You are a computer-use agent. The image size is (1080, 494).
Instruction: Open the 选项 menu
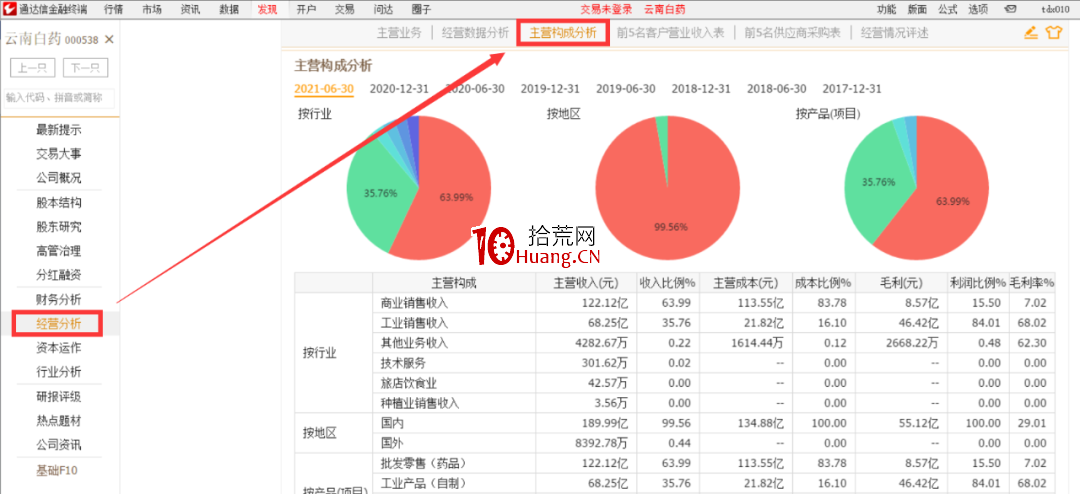click(978, 10)
